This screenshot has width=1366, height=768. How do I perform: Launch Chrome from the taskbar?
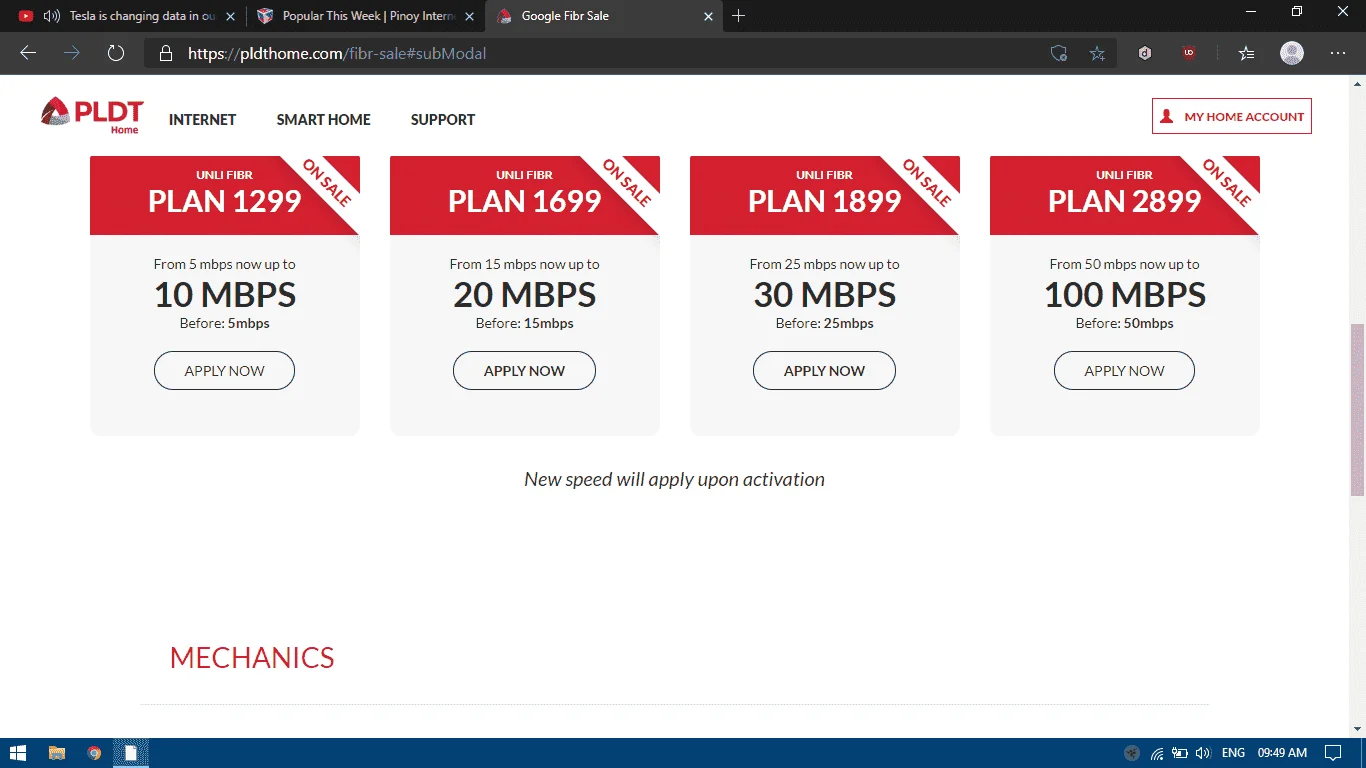point(94,753)
